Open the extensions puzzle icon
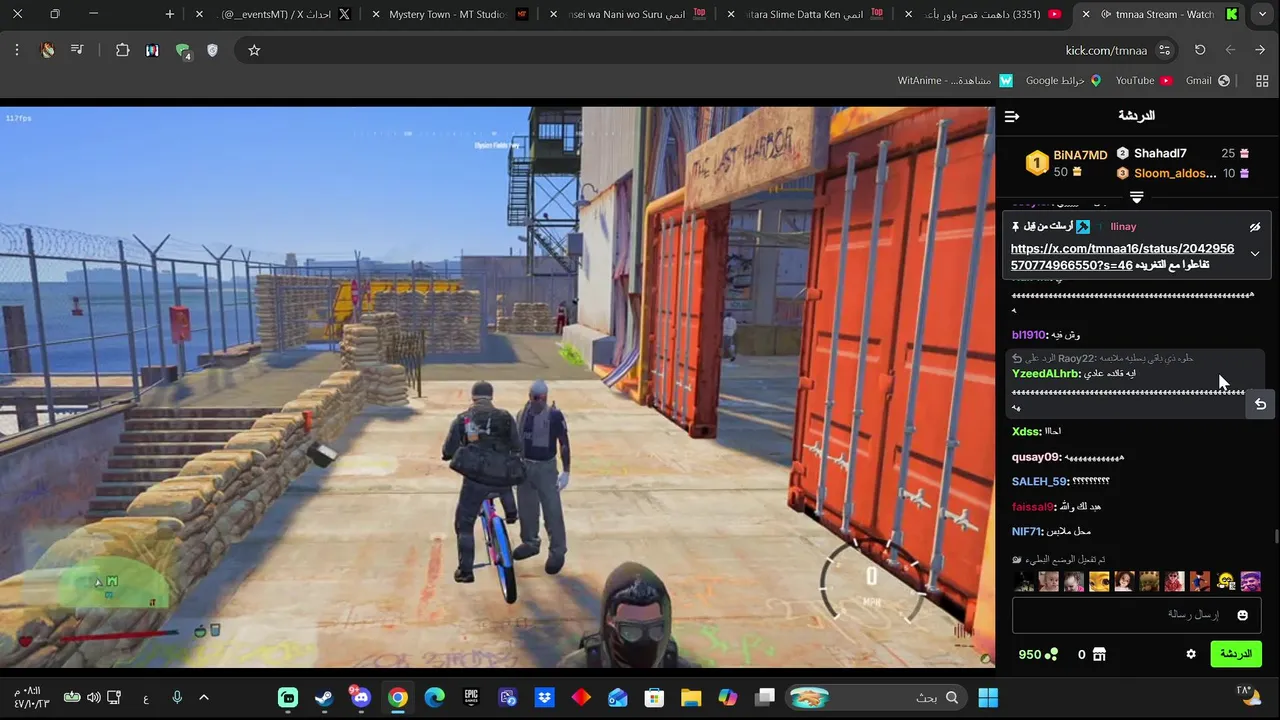Image resolution: width=1280 pixels, height=720 pixels. pyautogui.click(x=123, y=50)
